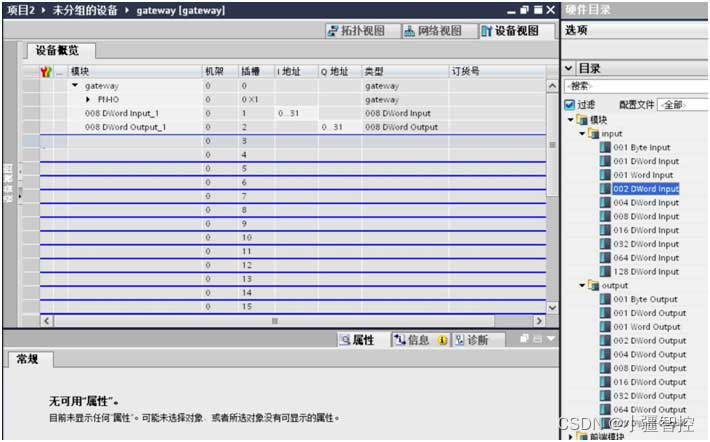
Task: Click the 032 DWord Output module icon
Action: (x=605, y=396)
